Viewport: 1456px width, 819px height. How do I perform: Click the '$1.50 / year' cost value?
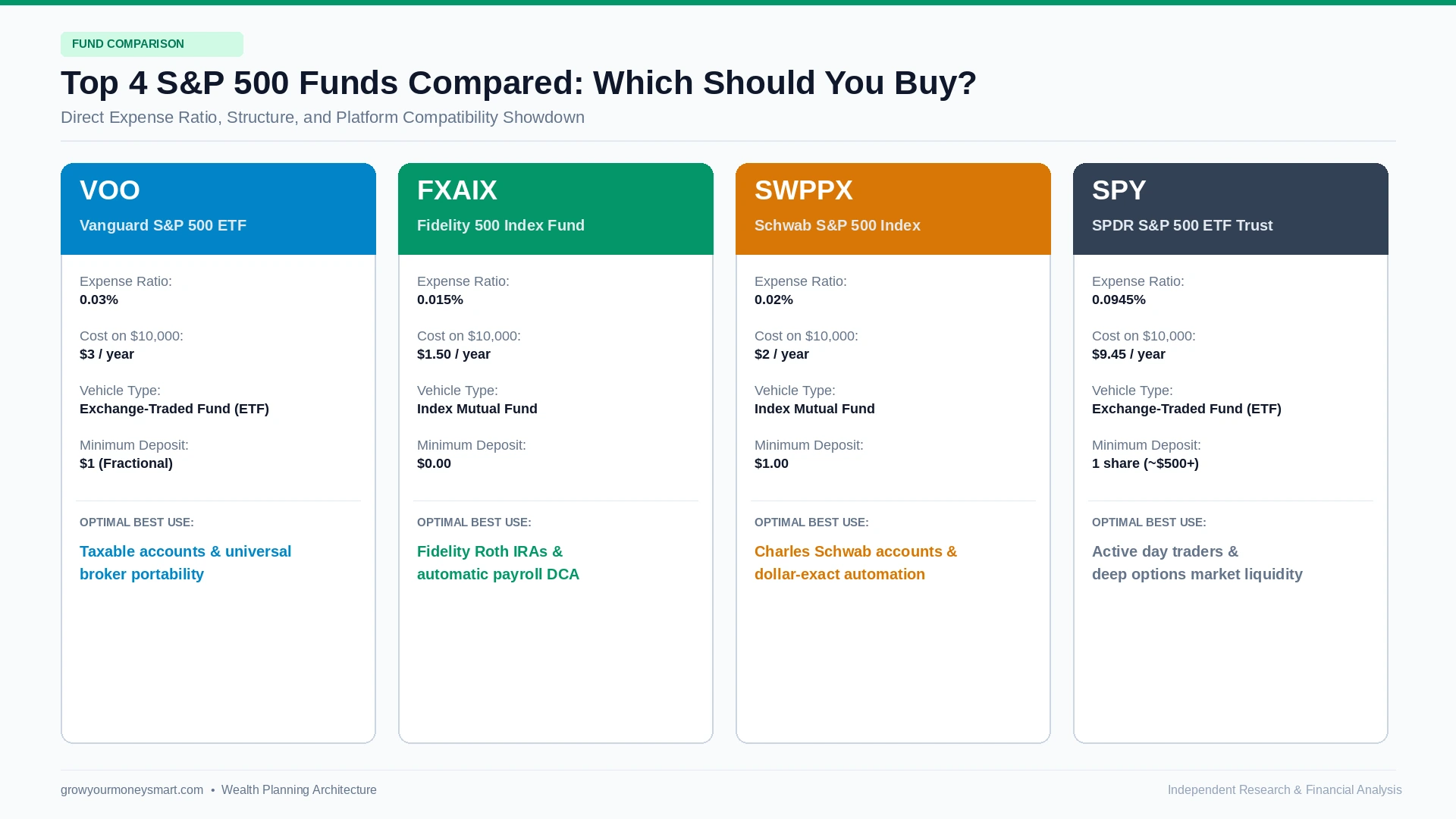[453, 354]
